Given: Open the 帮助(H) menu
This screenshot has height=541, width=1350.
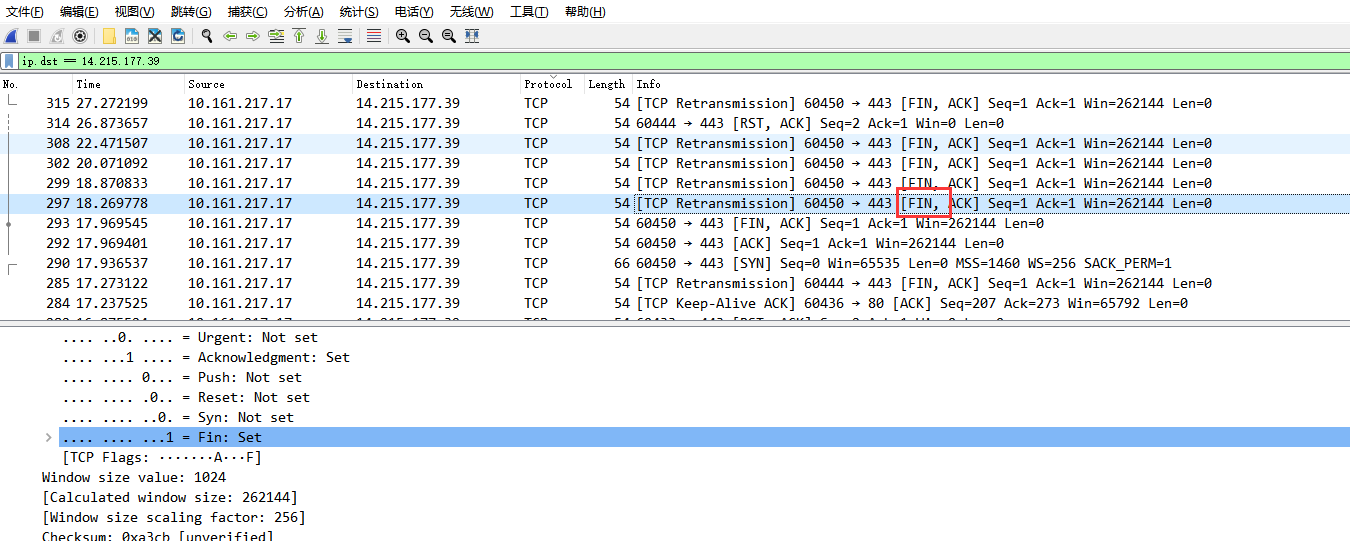Looking at the screenshot, I should coord(585,12).
